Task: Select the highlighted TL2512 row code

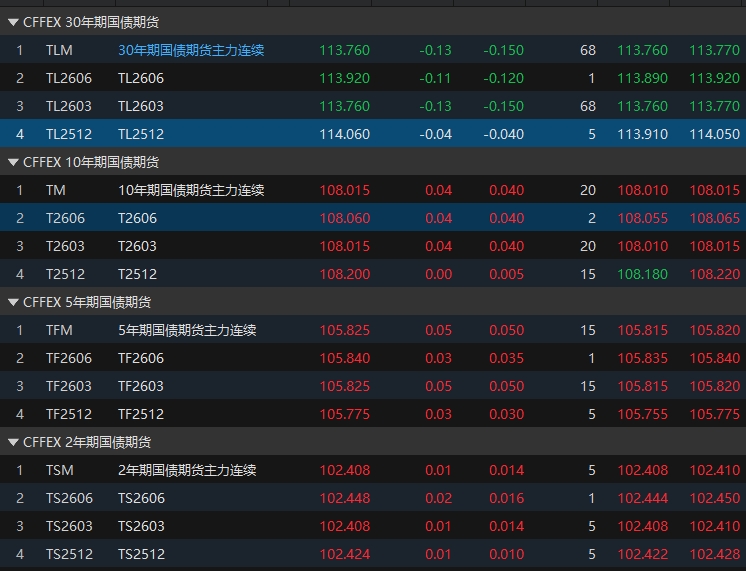Action: click(x=69, y=134)
